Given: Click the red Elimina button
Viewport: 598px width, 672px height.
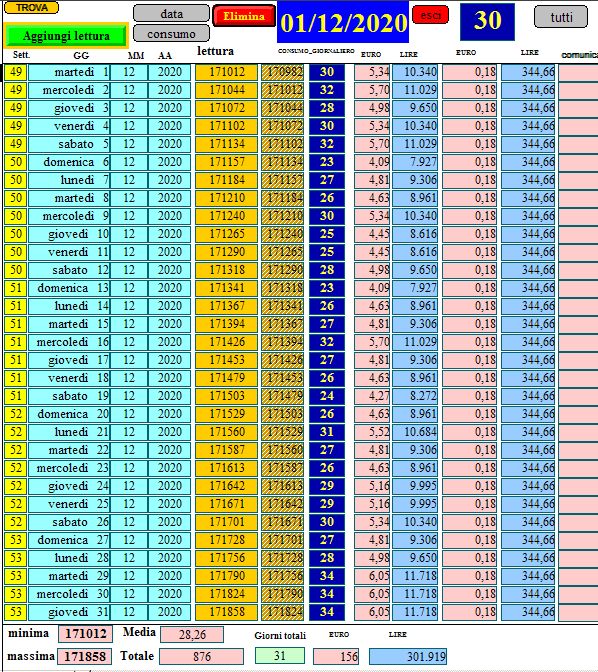Looking at the screenshot, I should (244, 16).
